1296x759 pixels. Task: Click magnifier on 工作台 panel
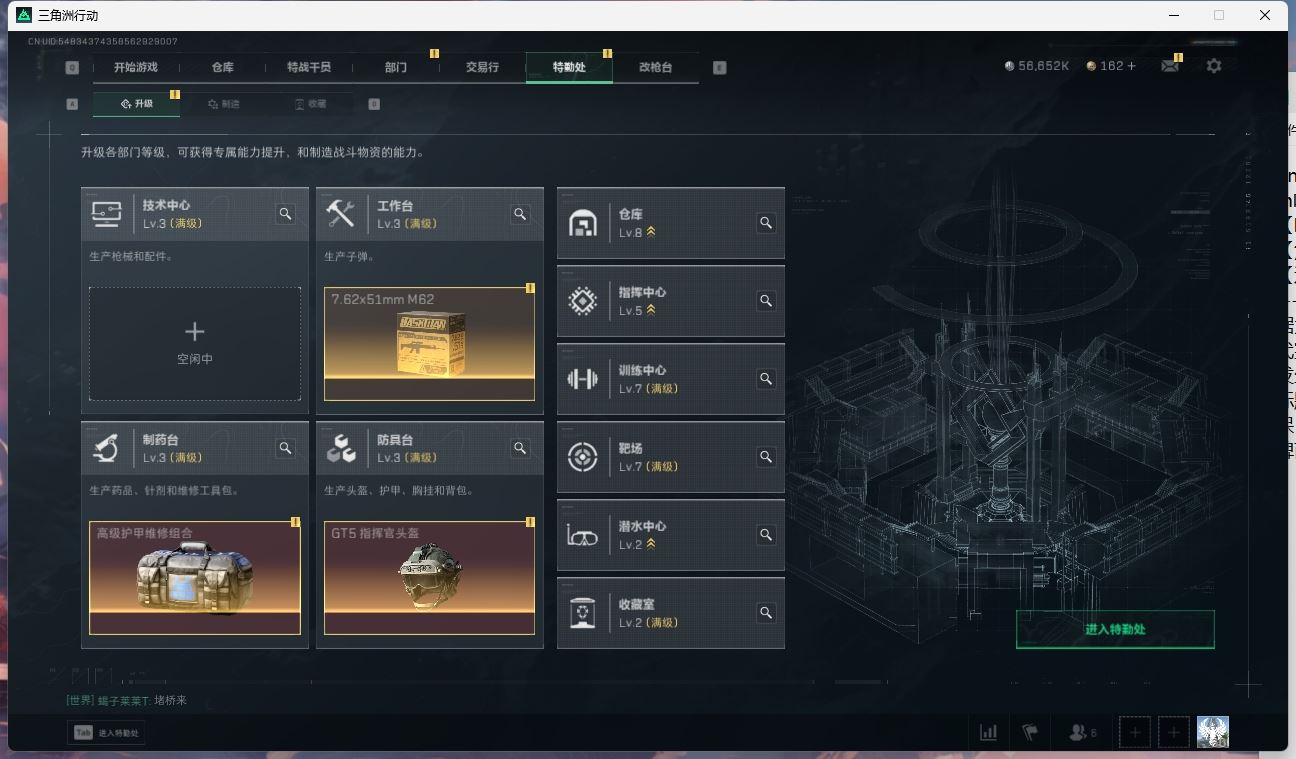coord(520,214)
